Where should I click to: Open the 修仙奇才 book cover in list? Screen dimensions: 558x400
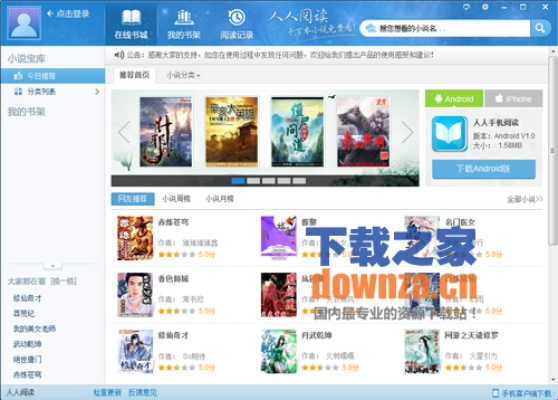coord(135,351)
